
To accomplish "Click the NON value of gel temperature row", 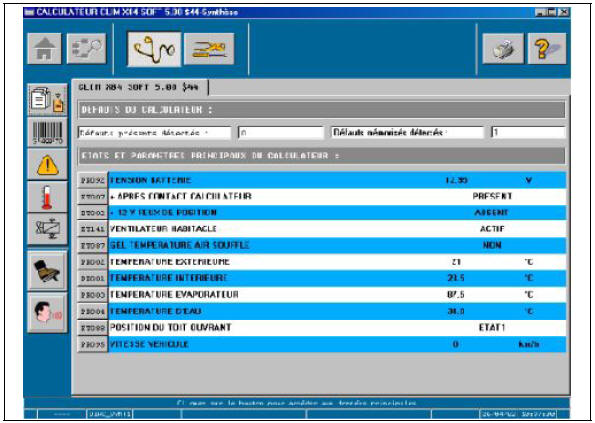I will click(x=492, y=246).
